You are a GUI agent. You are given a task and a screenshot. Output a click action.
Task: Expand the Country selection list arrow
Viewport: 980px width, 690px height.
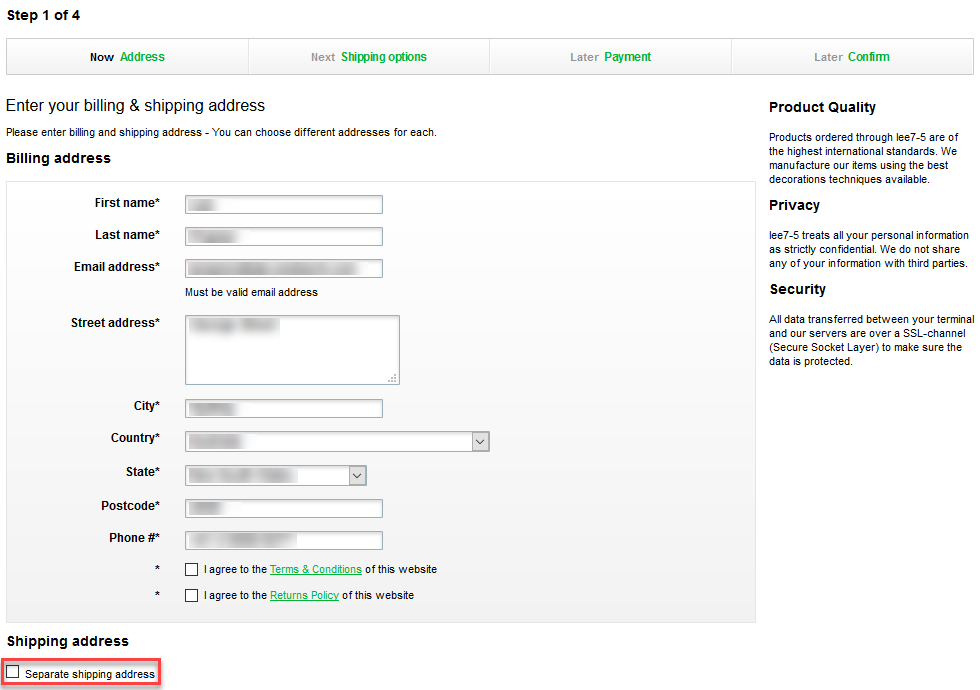[x=480, y=441]
